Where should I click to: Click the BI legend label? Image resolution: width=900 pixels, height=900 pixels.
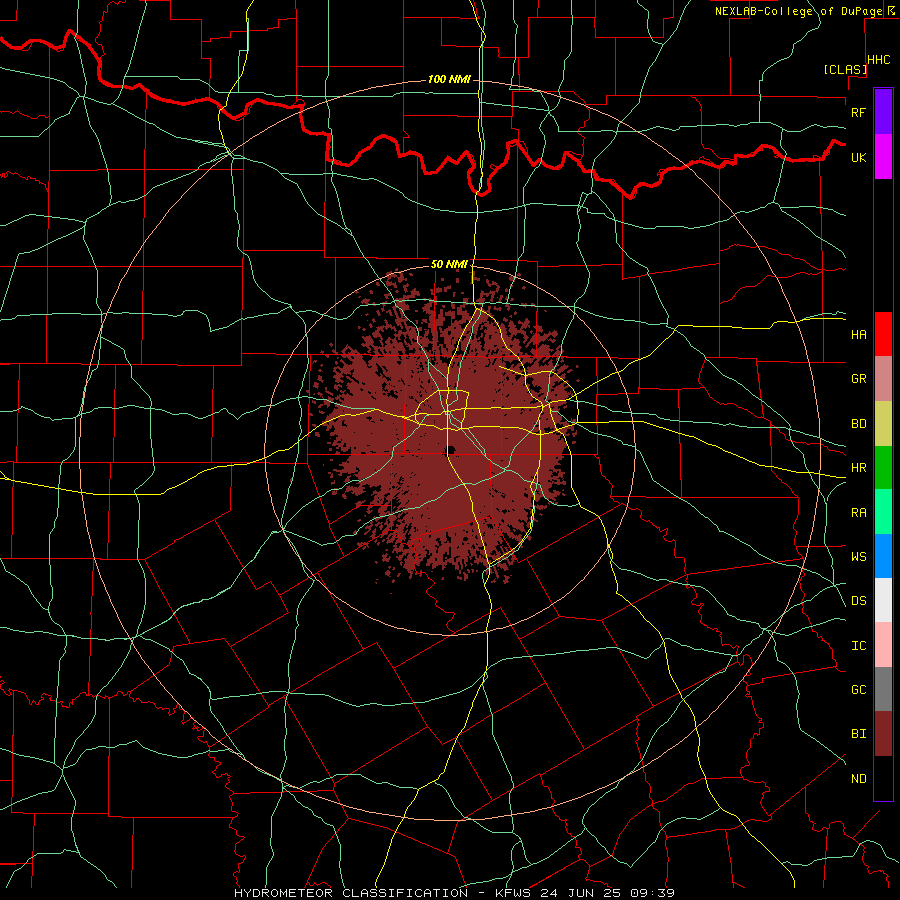point(858,734)
